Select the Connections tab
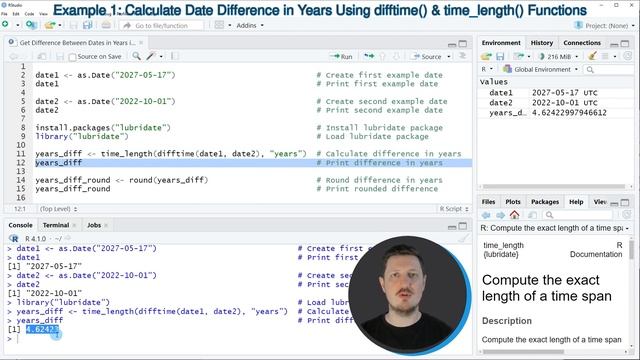Viewport: 640px width, 360px height. point(582,43)
